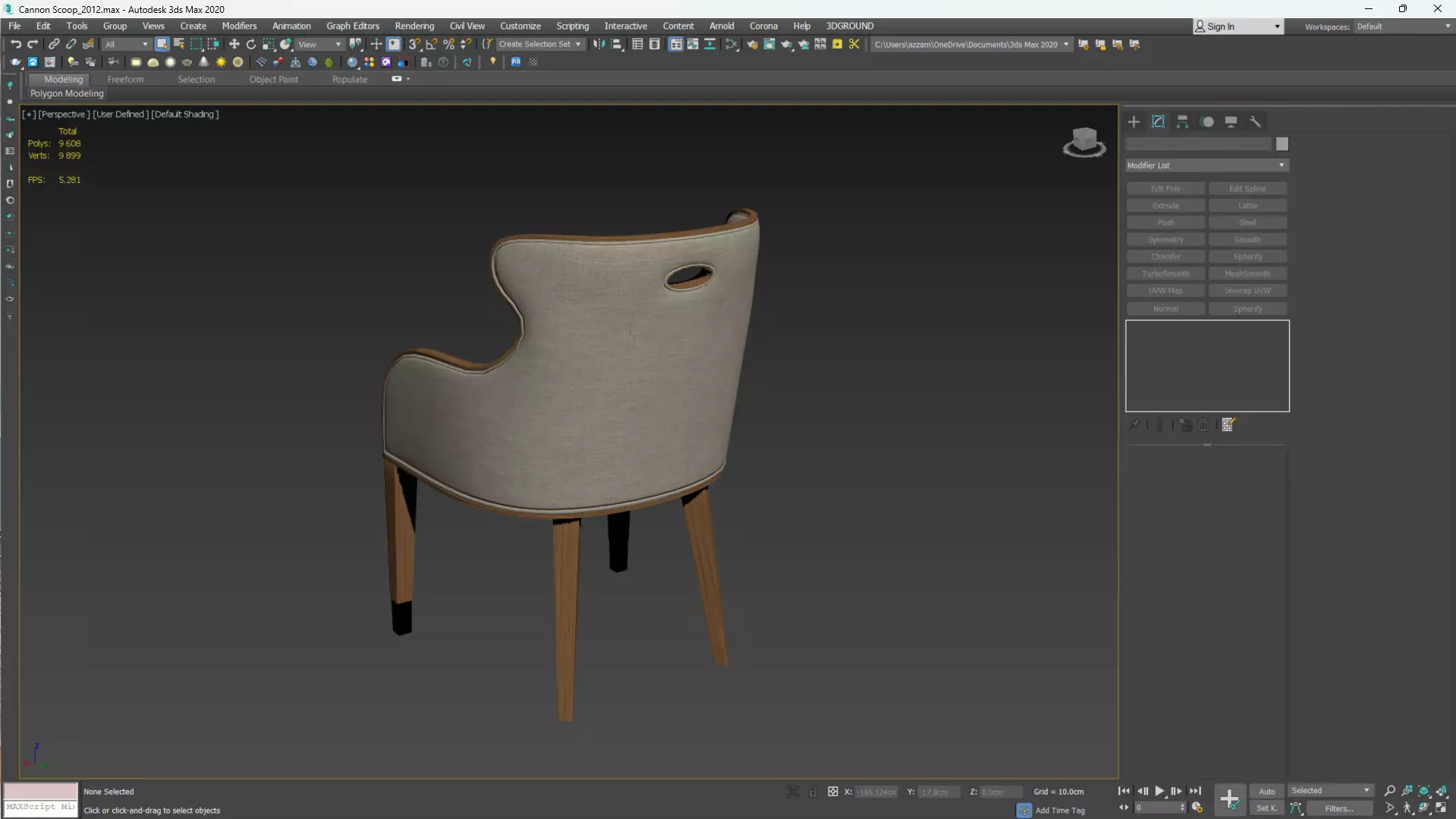Toggle the Selection Lock icon
Image resolution: width=1456 pixels, height=819 pixels.
coord(813,792)
